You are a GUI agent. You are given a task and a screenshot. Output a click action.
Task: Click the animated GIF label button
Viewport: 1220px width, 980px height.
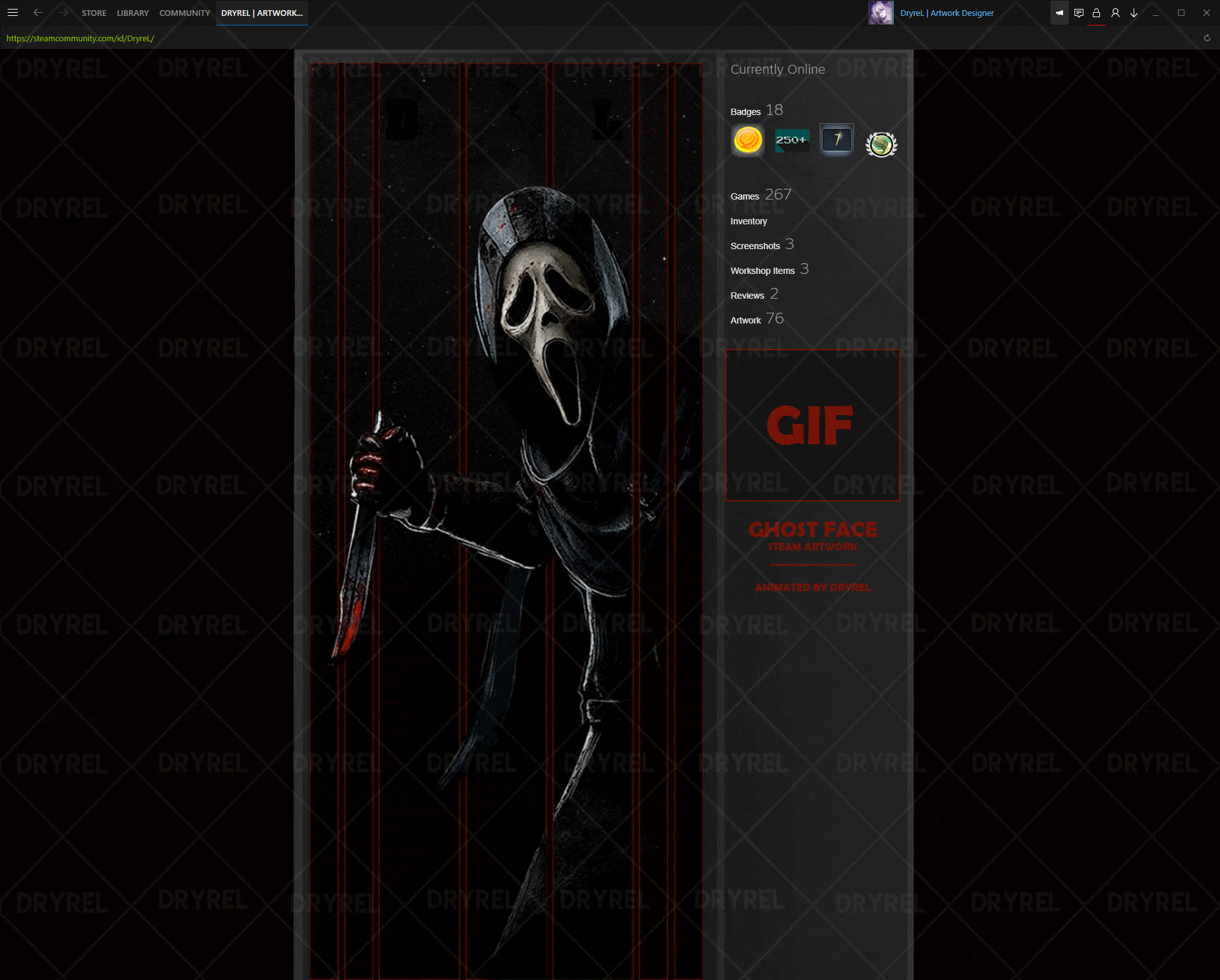click(811, 424)
